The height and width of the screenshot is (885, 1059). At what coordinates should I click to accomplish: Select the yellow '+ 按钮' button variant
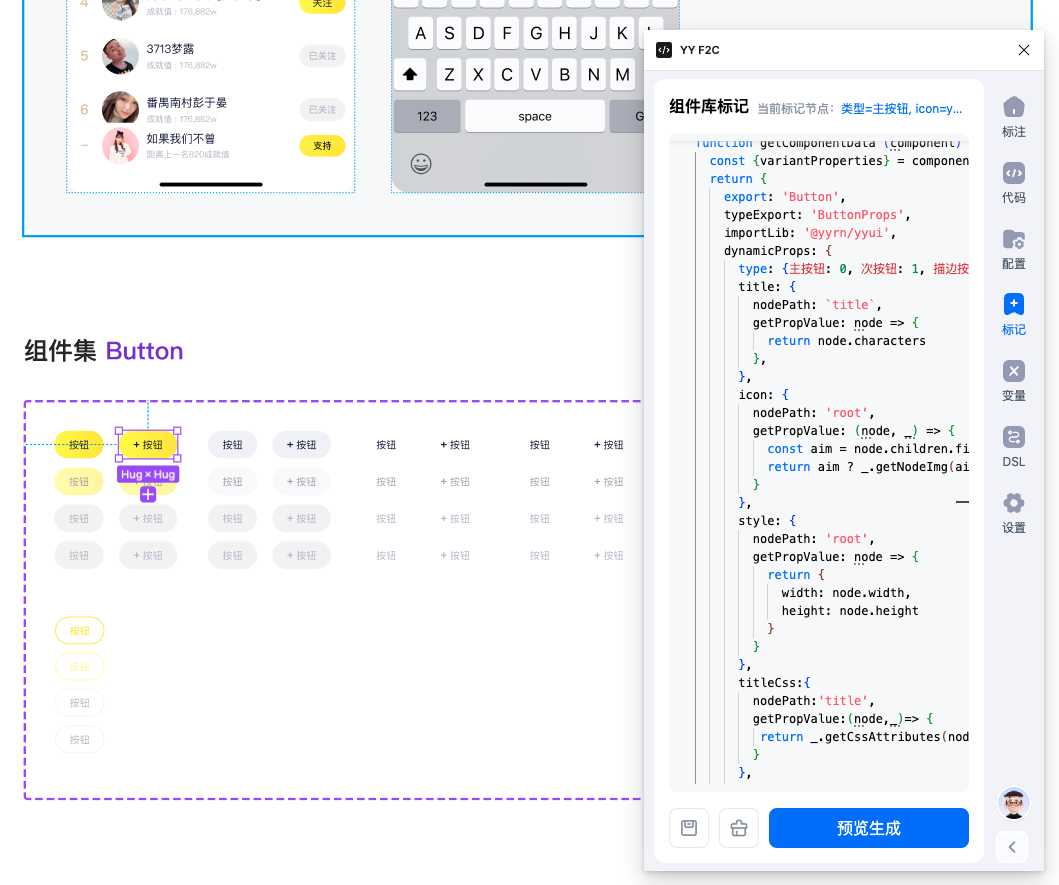tap(148, 445)
